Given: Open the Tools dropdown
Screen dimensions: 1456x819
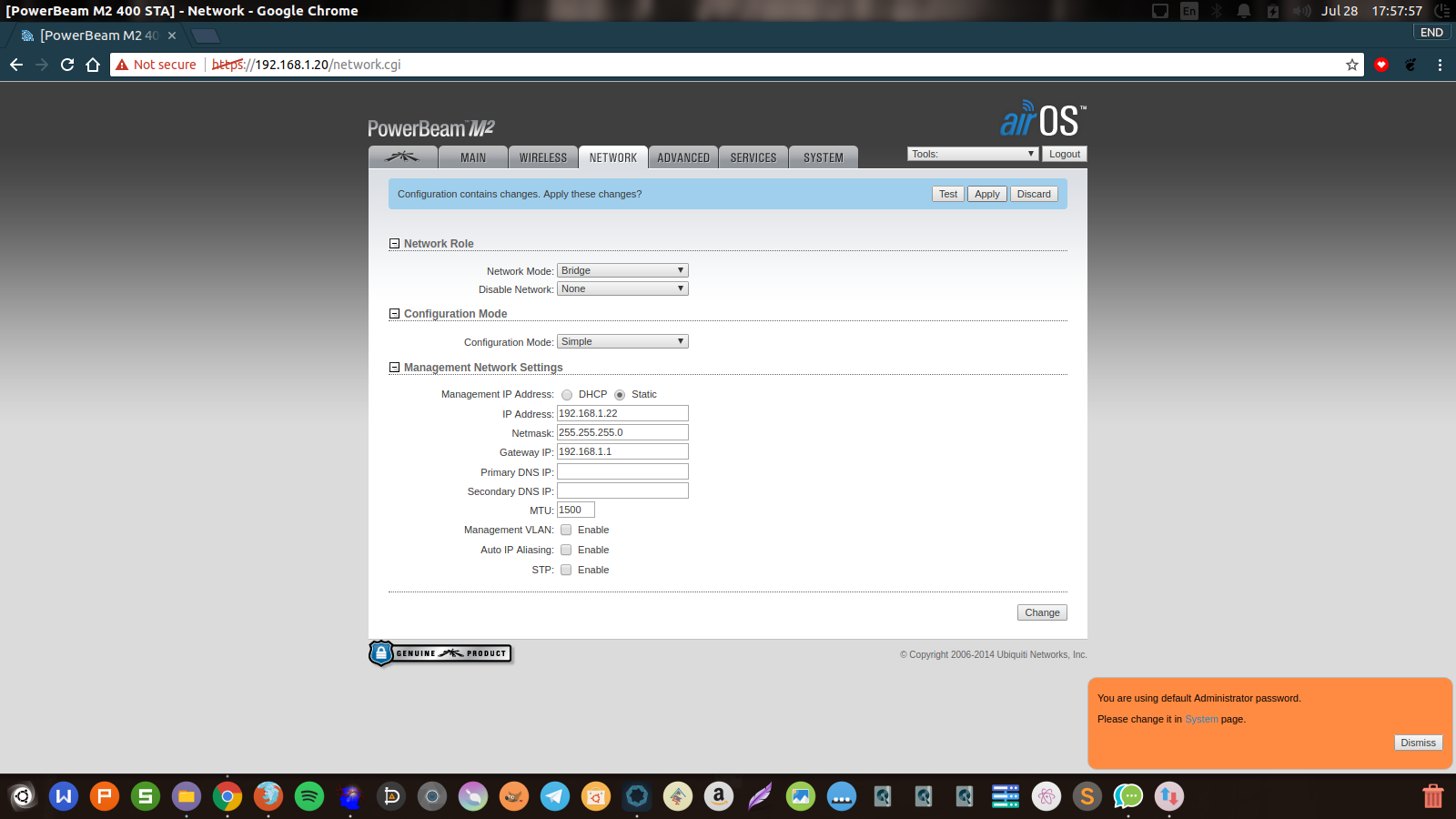Looking at the screenshot, I should 973,154.
